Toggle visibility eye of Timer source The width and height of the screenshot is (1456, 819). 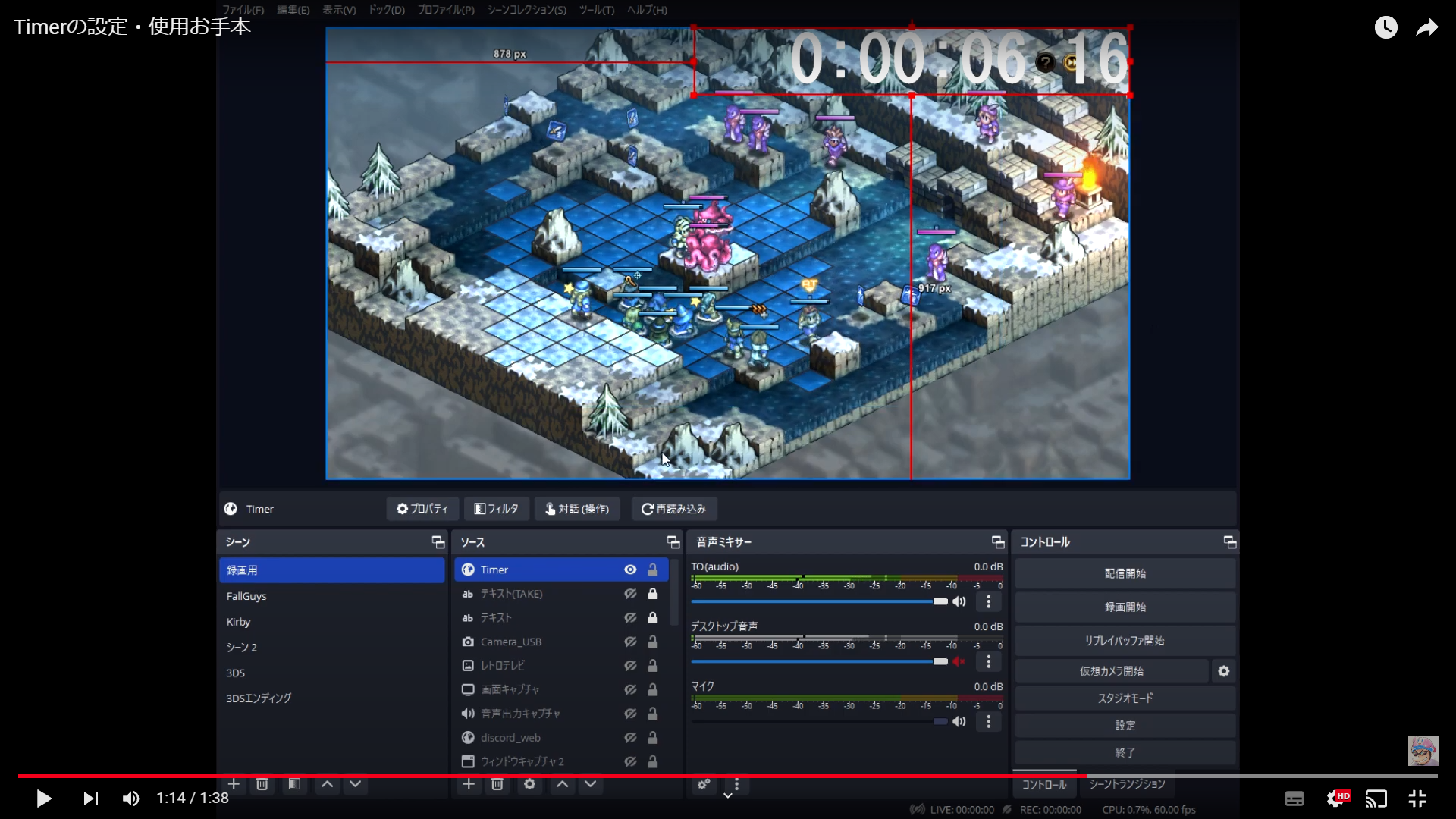(x=630, y=570)
